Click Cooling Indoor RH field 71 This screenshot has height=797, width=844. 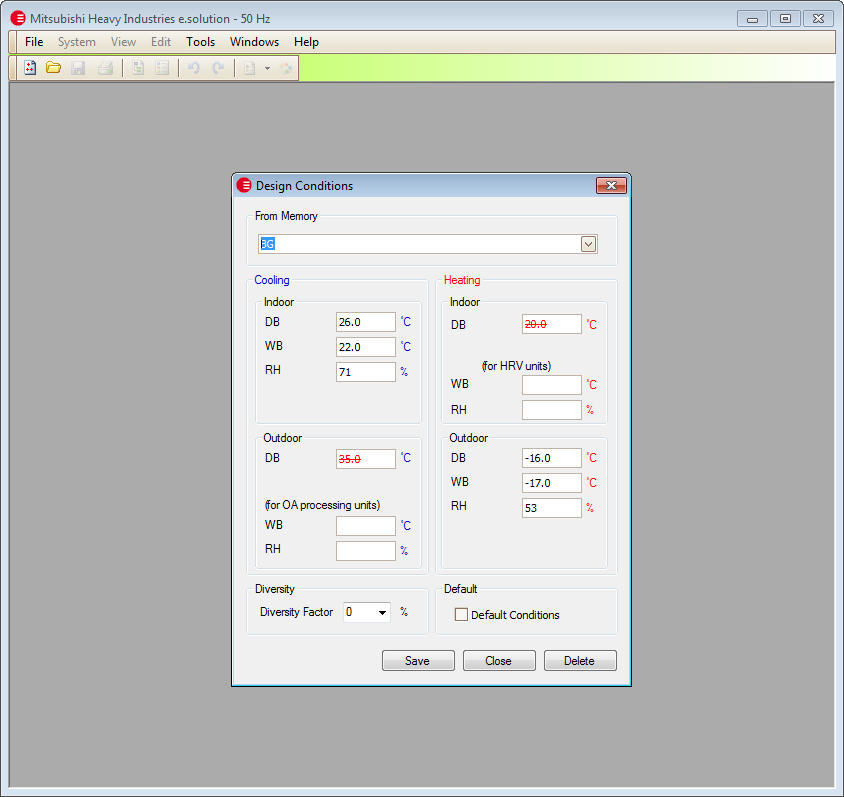[x=365, y=372]
